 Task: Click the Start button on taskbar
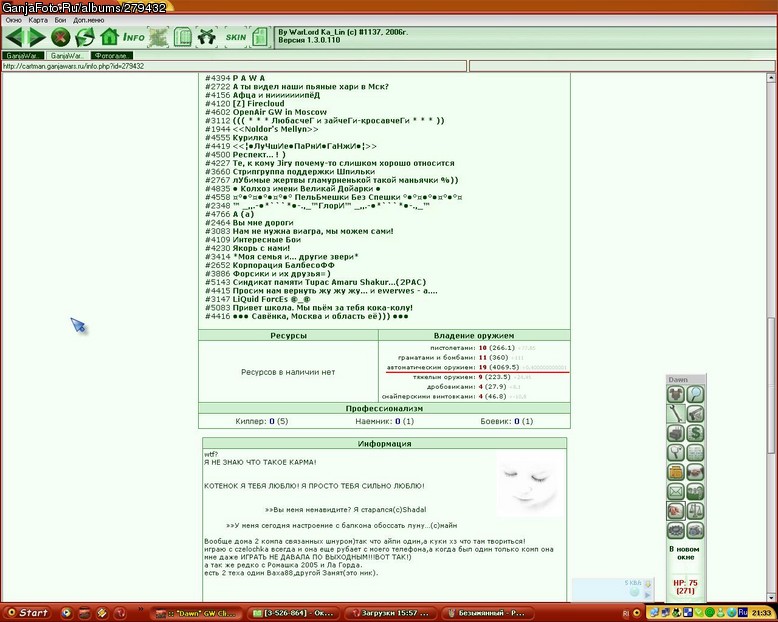point(28,613)
